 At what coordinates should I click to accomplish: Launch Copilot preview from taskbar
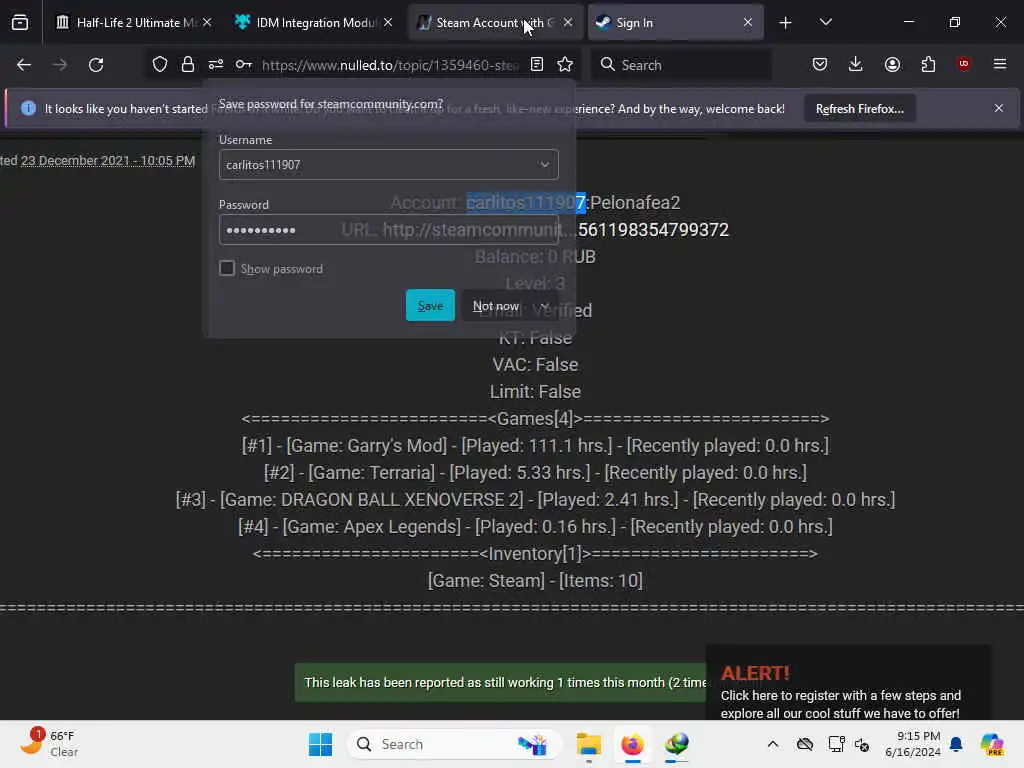[992, 744]
